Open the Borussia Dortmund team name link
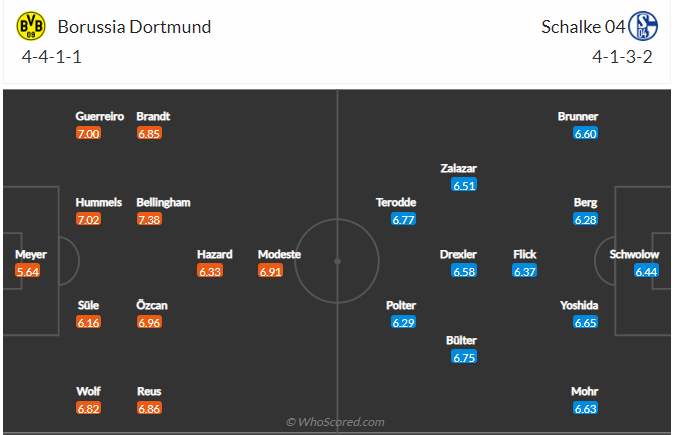The height and width of the screenshot is (435, 675). coord(135,27)
